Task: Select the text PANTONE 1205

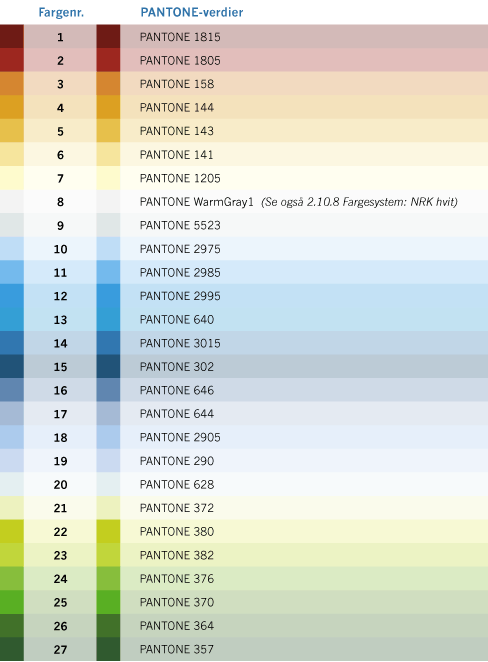Action: pyautogui.click(x=180, y=179)
